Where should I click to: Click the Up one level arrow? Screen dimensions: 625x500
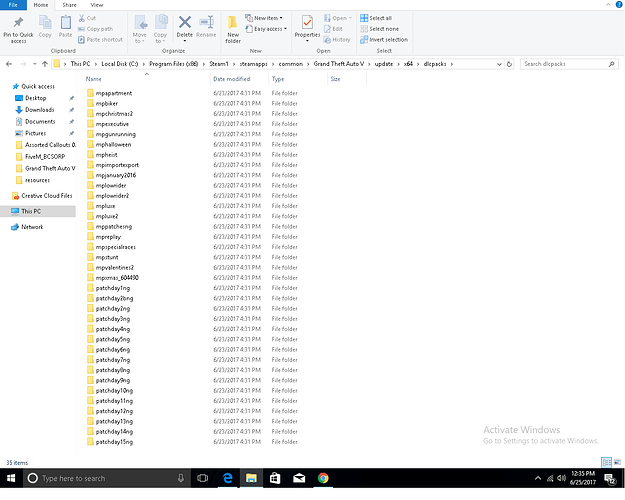pos(45,64)
